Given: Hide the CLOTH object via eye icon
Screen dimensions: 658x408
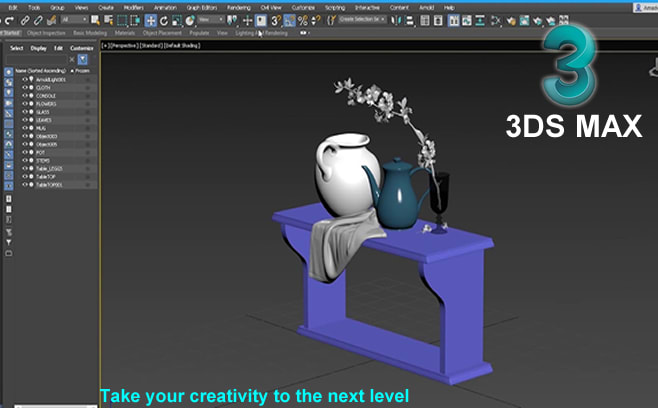Looking at the screenshot, I should (x=25, y=87).
